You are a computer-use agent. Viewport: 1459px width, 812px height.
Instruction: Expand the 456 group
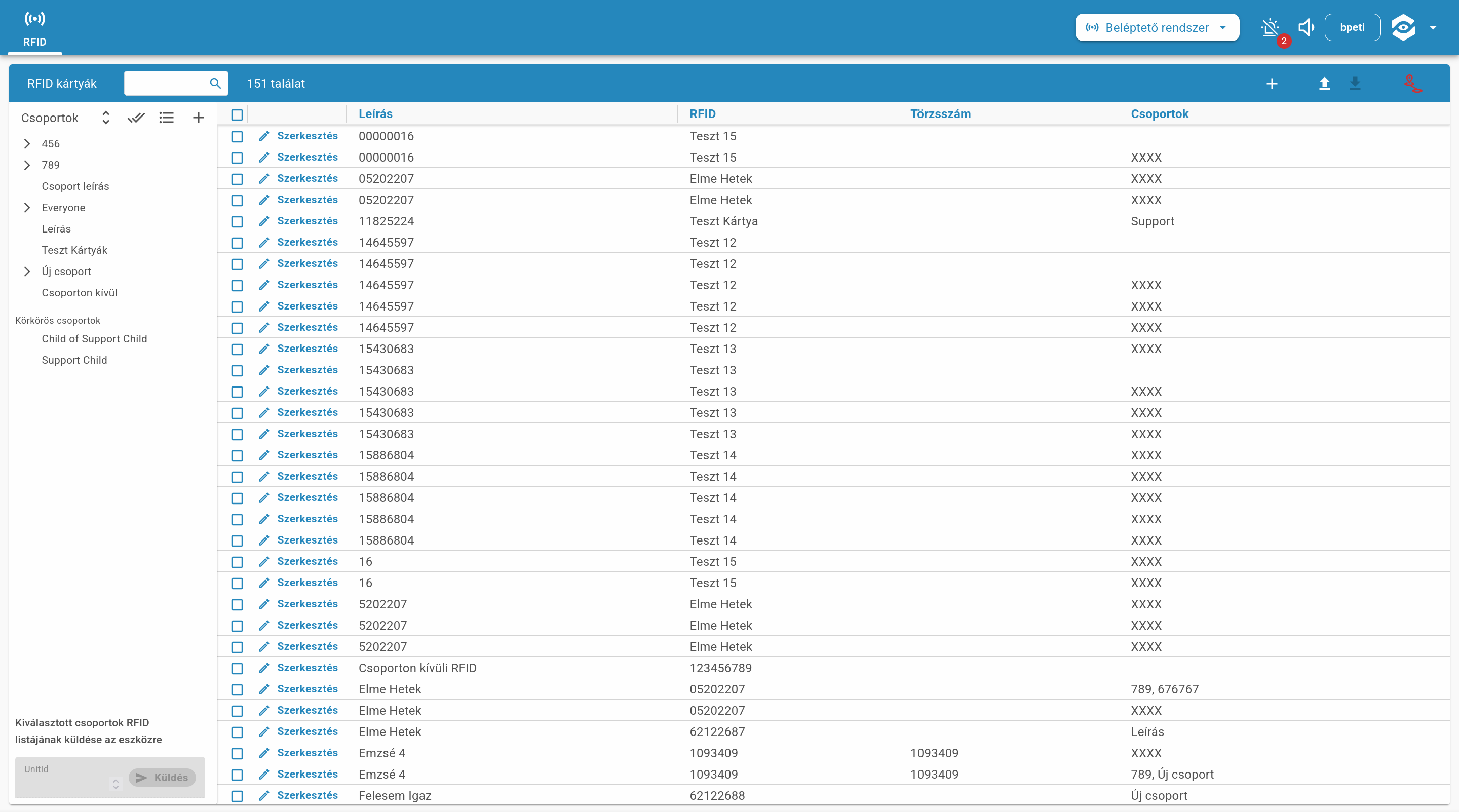(x=27, y=144)
